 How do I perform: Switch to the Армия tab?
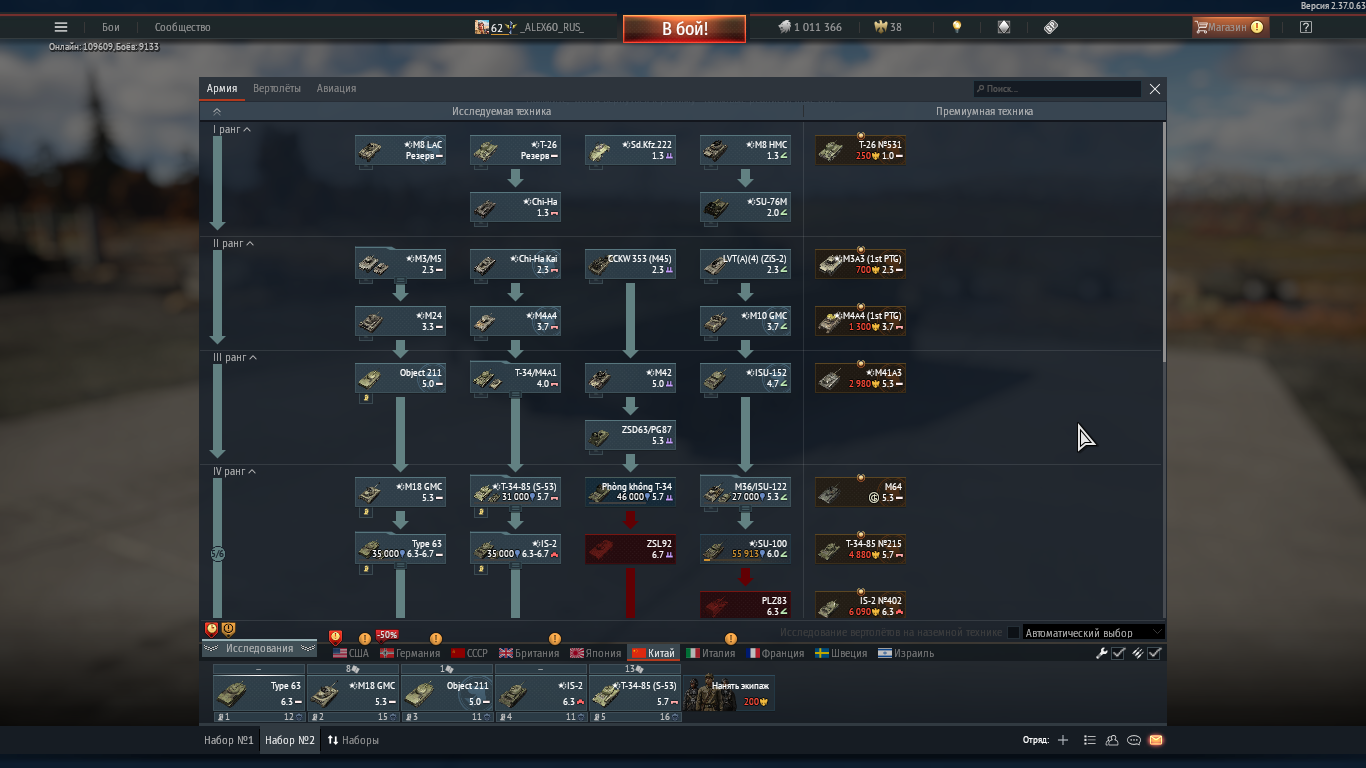coord(222,88)
